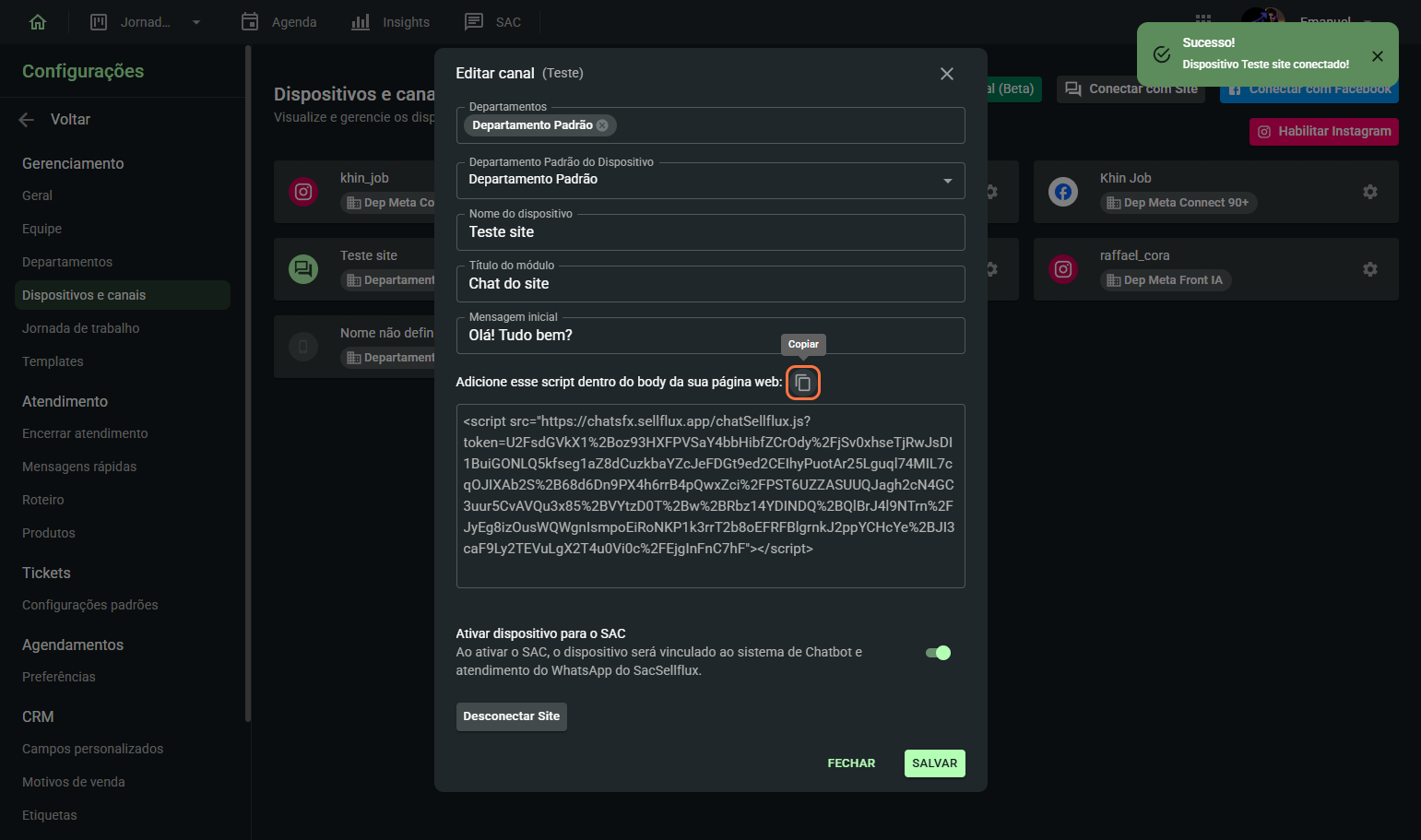Edit the Título do módulo field

point(711,284)
